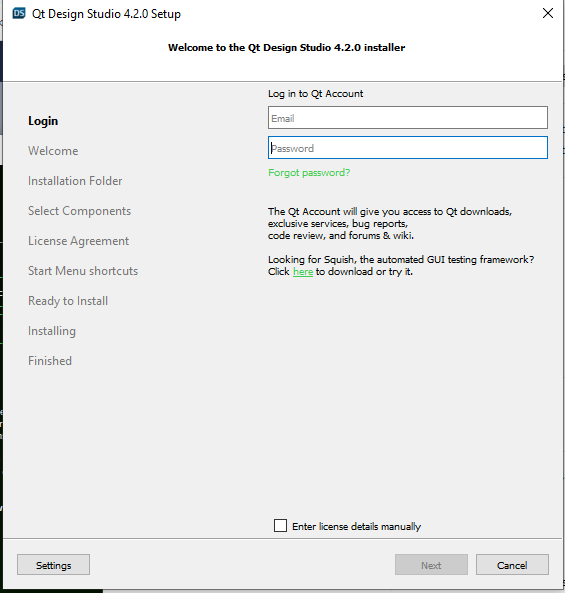Select the Ready to Install step

coord(68,301)
